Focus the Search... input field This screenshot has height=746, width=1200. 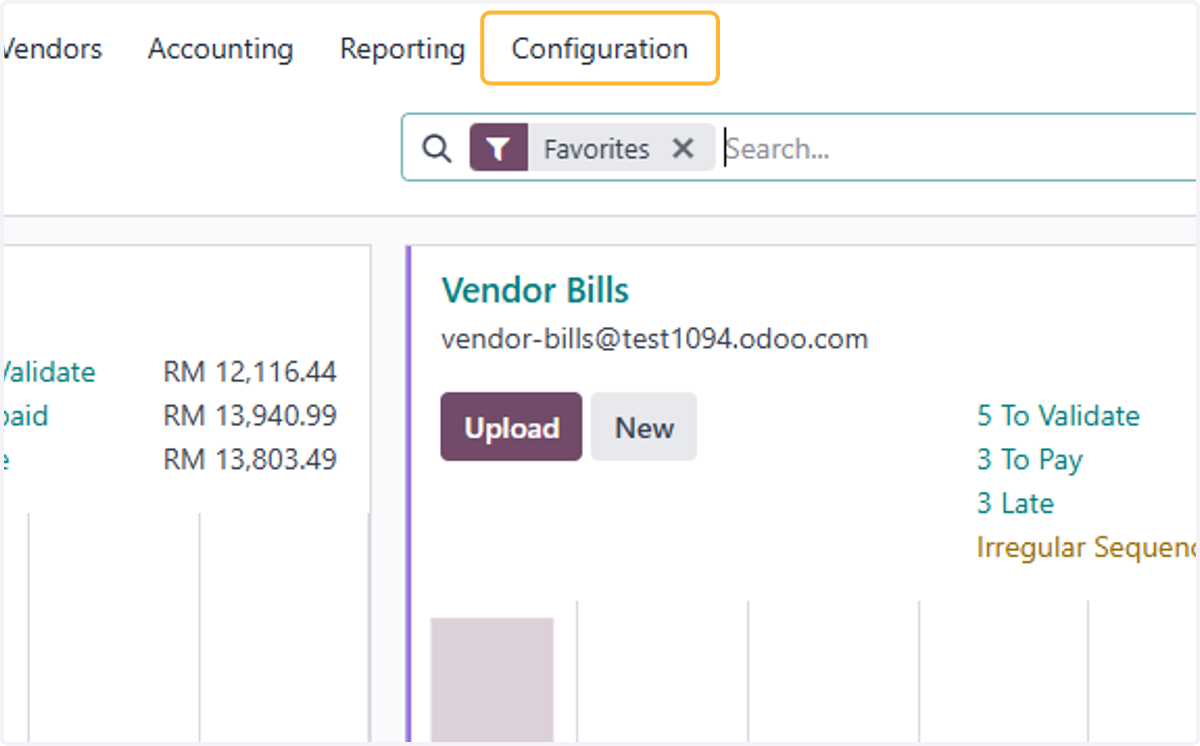click(960, 149)
